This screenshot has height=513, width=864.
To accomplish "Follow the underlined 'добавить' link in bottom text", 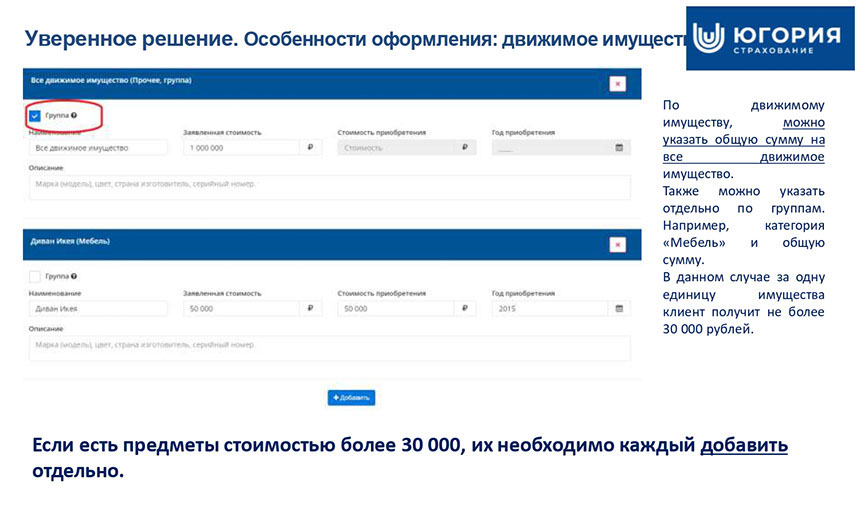I will point(743,446).
